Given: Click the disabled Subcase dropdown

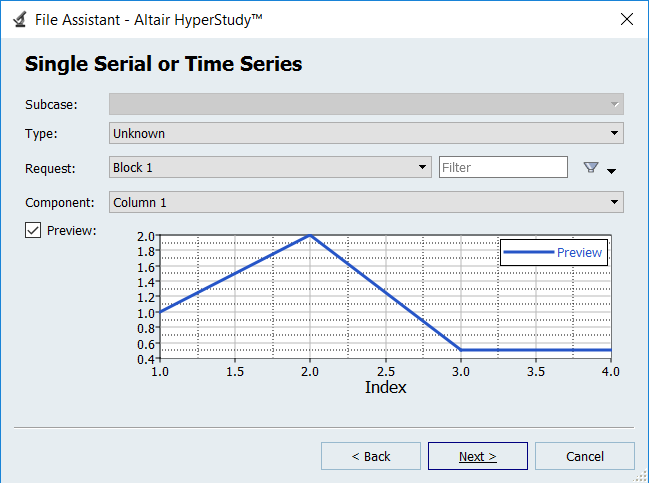Looking at the screenshot, I should click(x=366, y=103).
